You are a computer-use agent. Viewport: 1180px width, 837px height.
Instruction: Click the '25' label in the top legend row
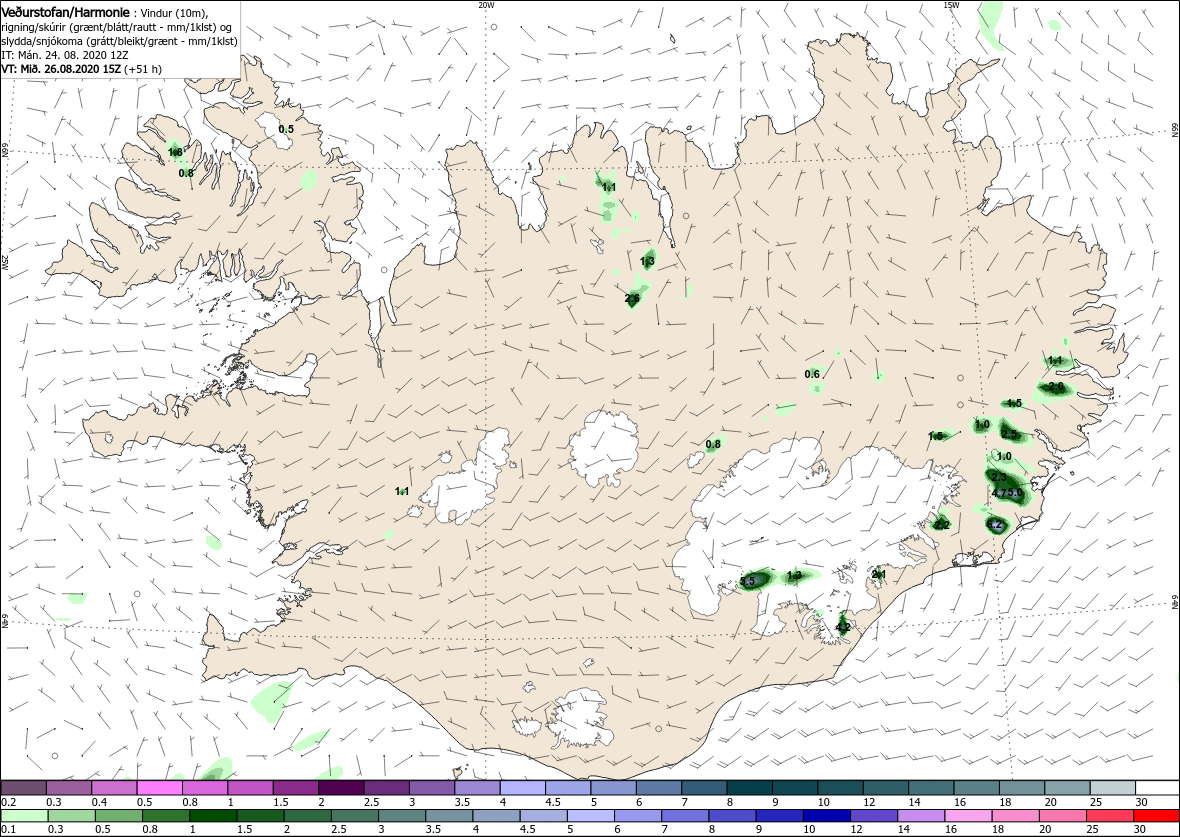(x=1096, y=802)
